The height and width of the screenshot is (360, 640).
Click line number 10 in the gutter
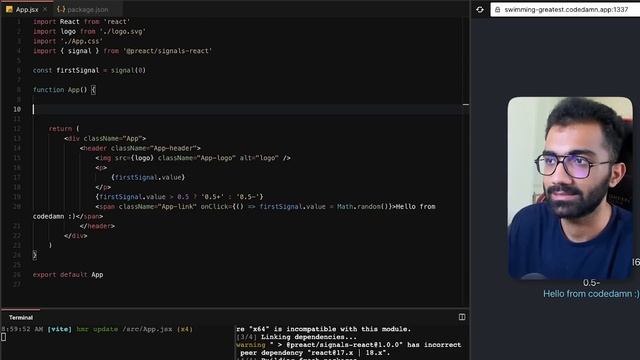(17, 109)
